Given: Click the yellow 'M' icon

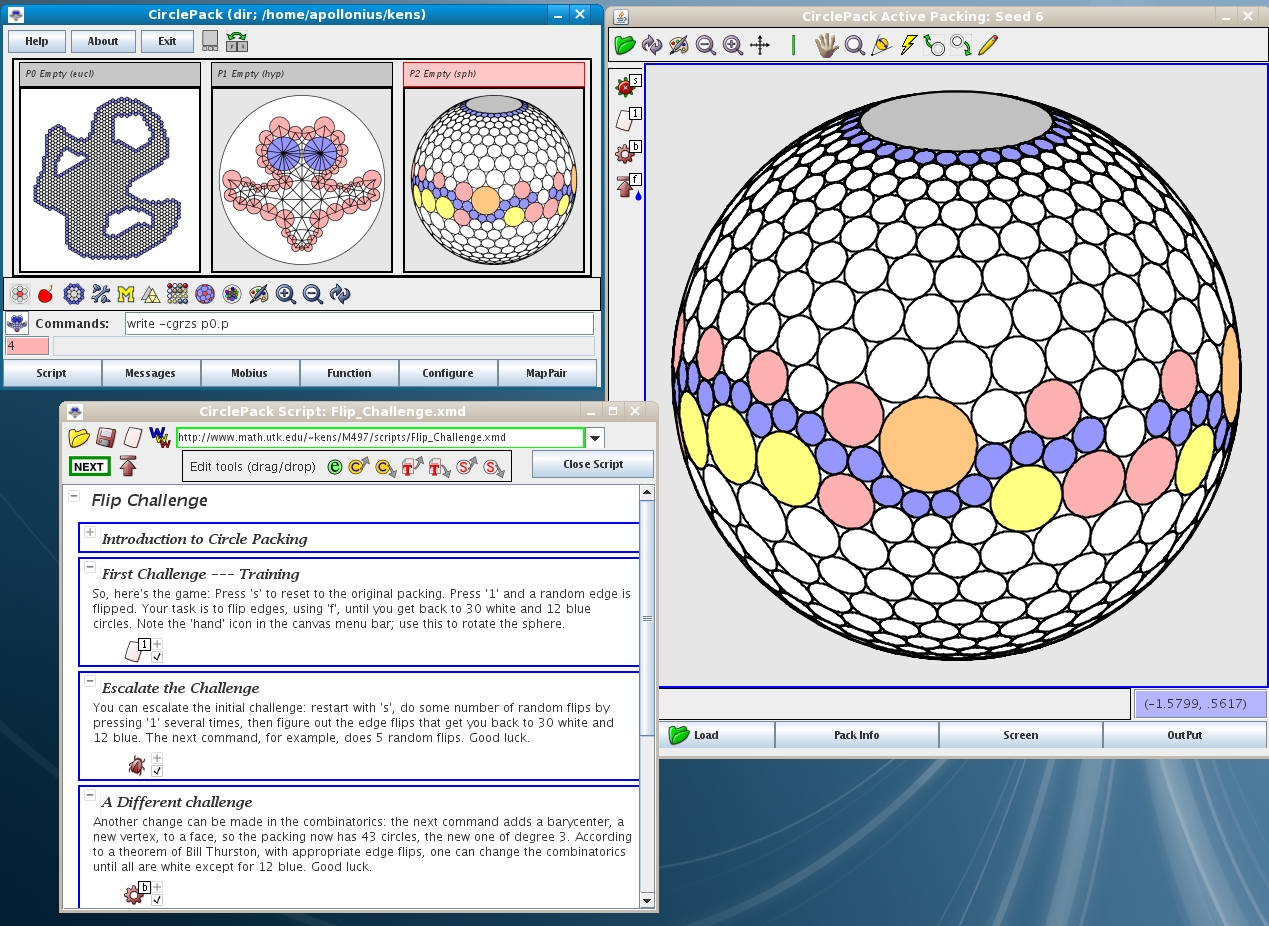Looking at the screenshot, I should [x=126, y=294].
